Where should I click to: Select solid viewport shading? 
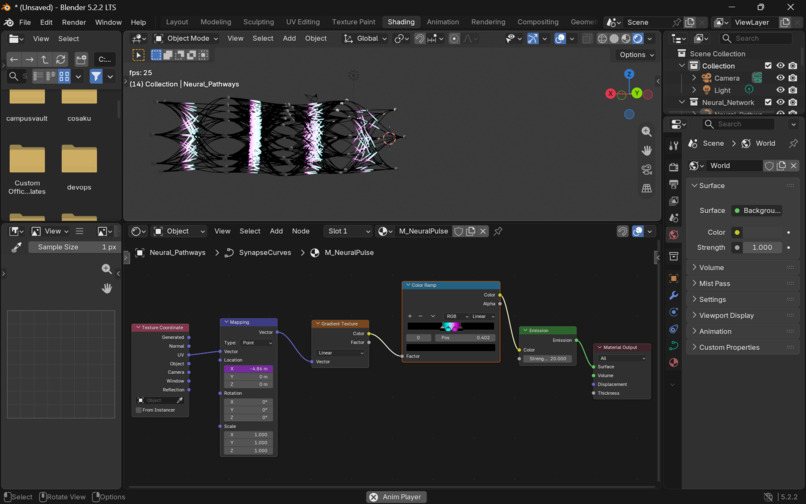[614, 39]
